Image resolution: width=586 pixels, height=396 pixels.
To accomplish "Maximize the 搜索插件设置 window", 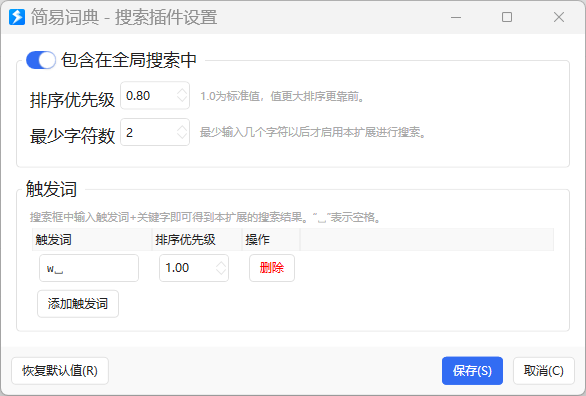I will (x=507, y=17).
